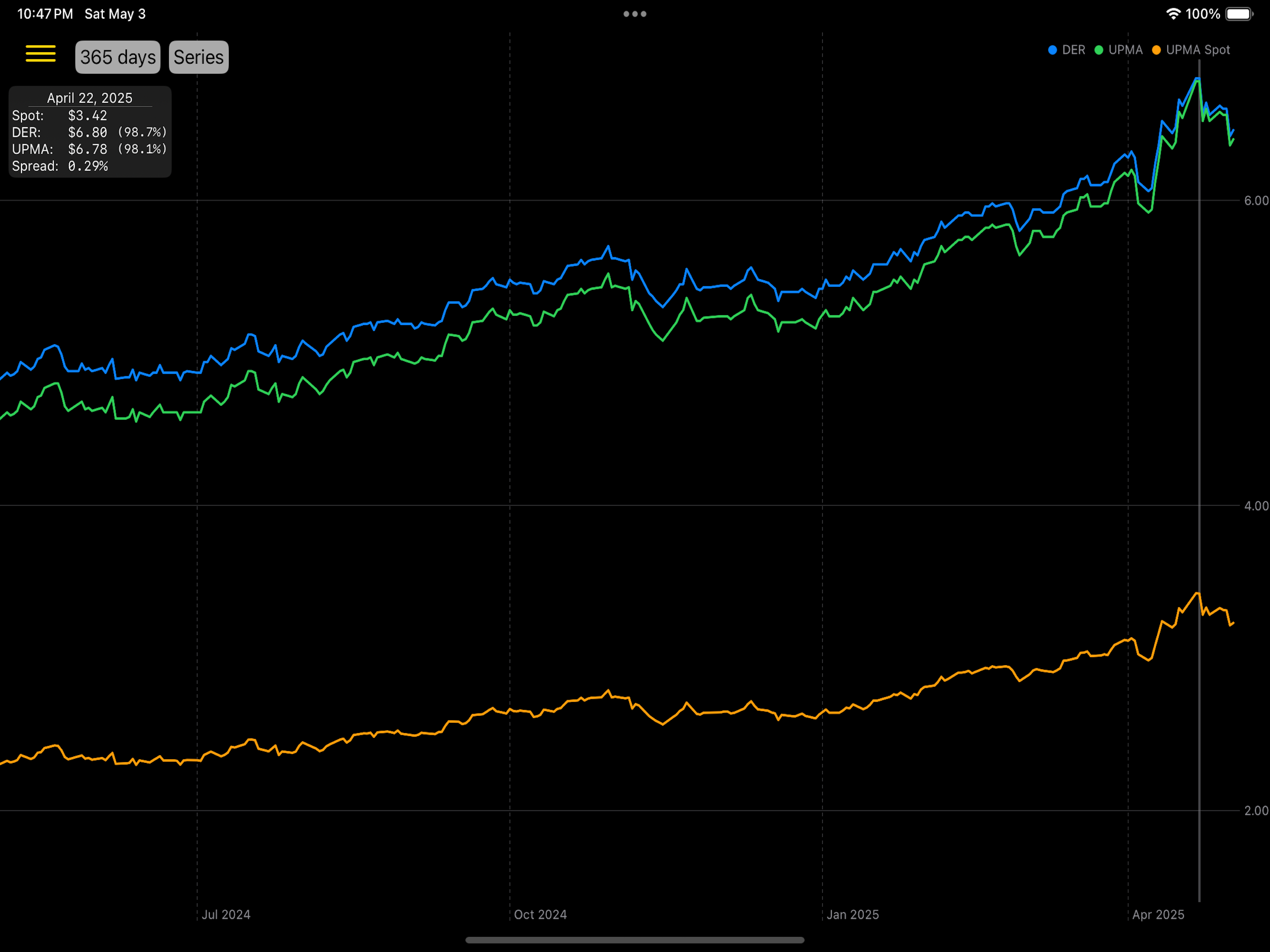The width and height of the screenshot is (1270, 952).
Task: Click the Spread 0.29% value
Action: [x=88, y=166]
